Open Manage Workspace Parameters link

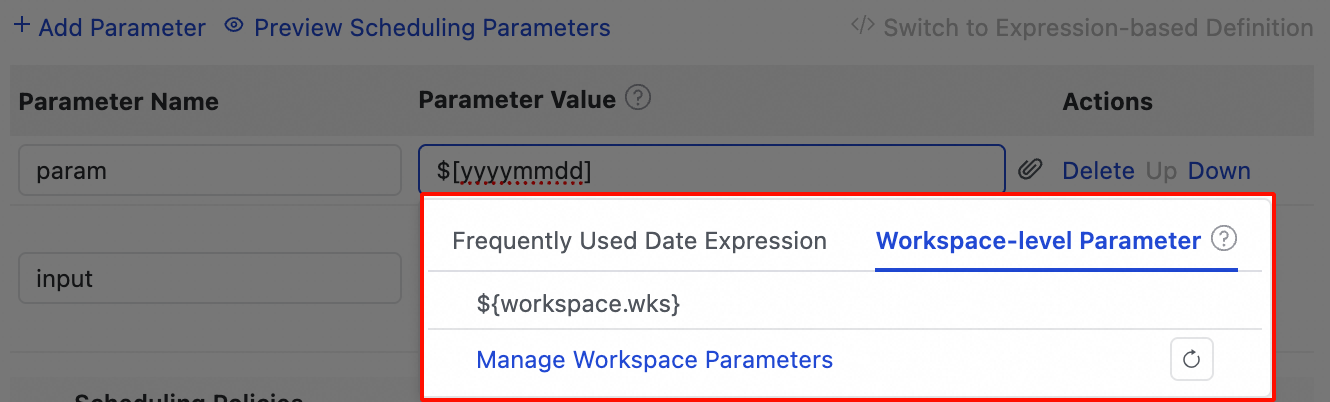[x=654, y=359]
